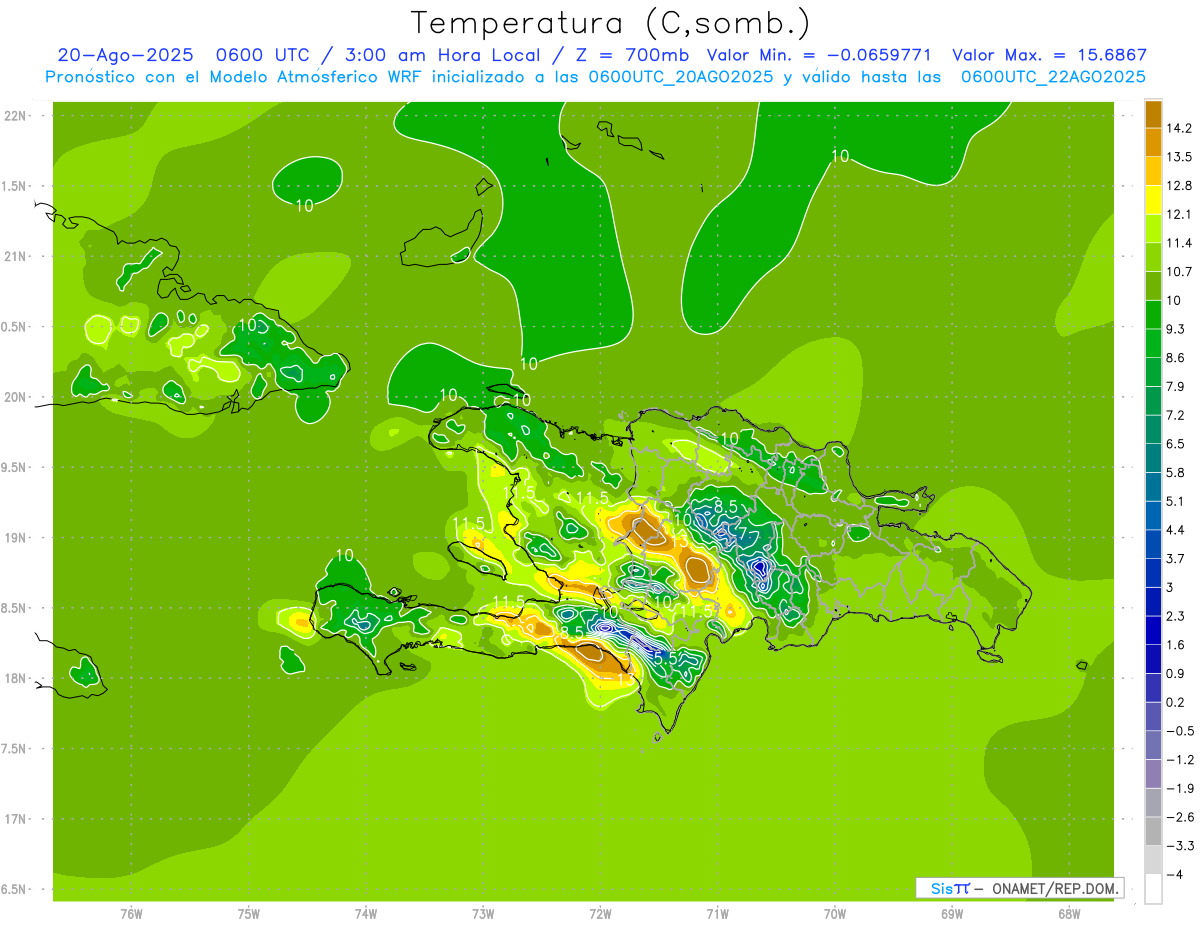Click colorbar value "5.8"
The height and width of the screenshot is (927, 1200).
coord(1176,472)
